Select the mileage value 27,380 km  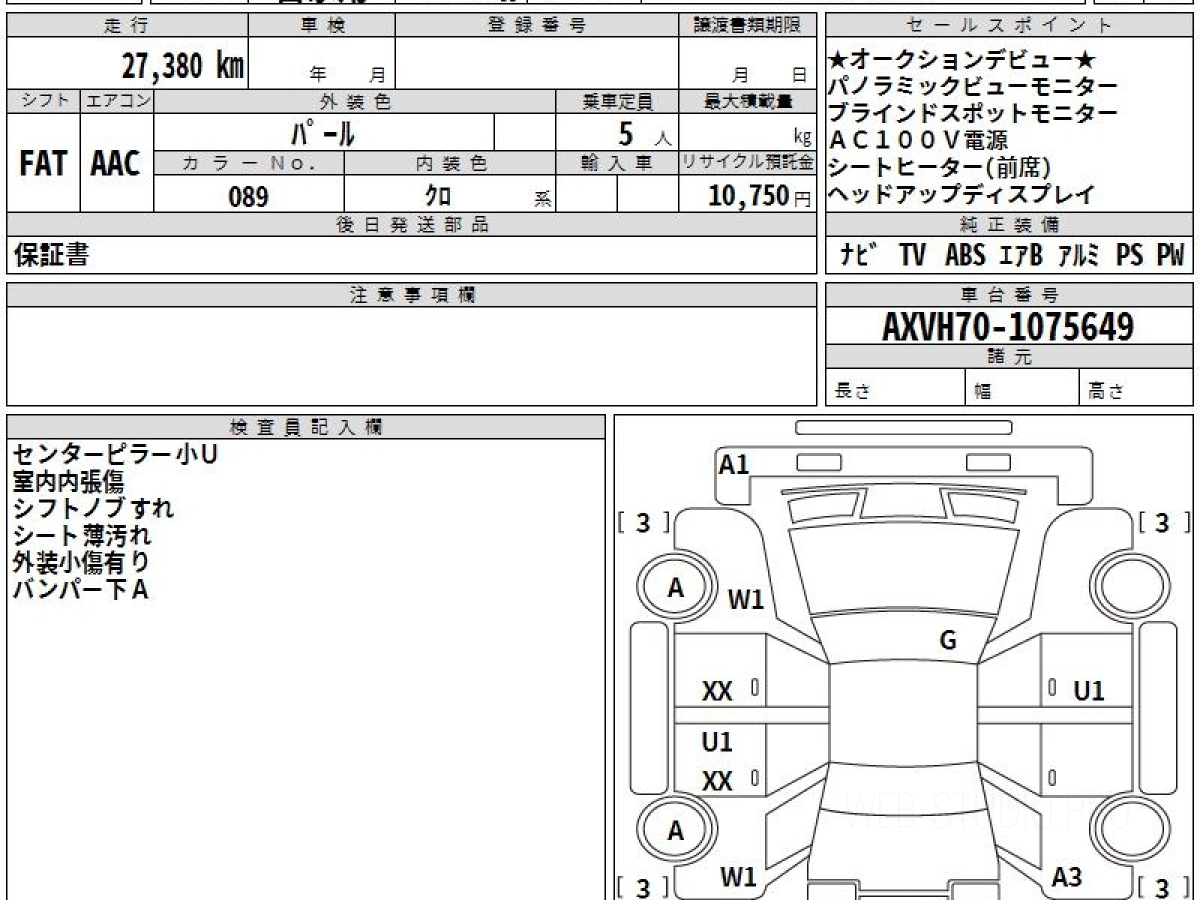pos(183,66)
